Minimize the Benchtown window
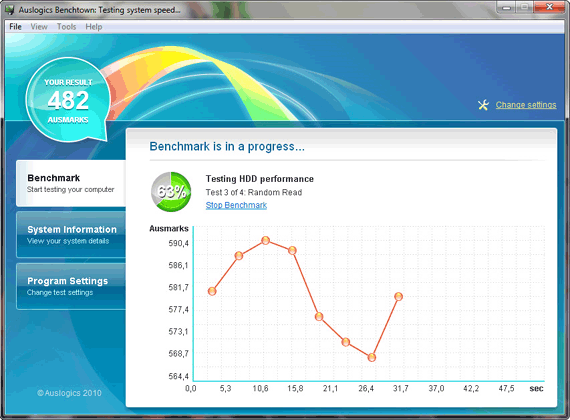Screen dimensions: 570x420 tap(507, 7)
